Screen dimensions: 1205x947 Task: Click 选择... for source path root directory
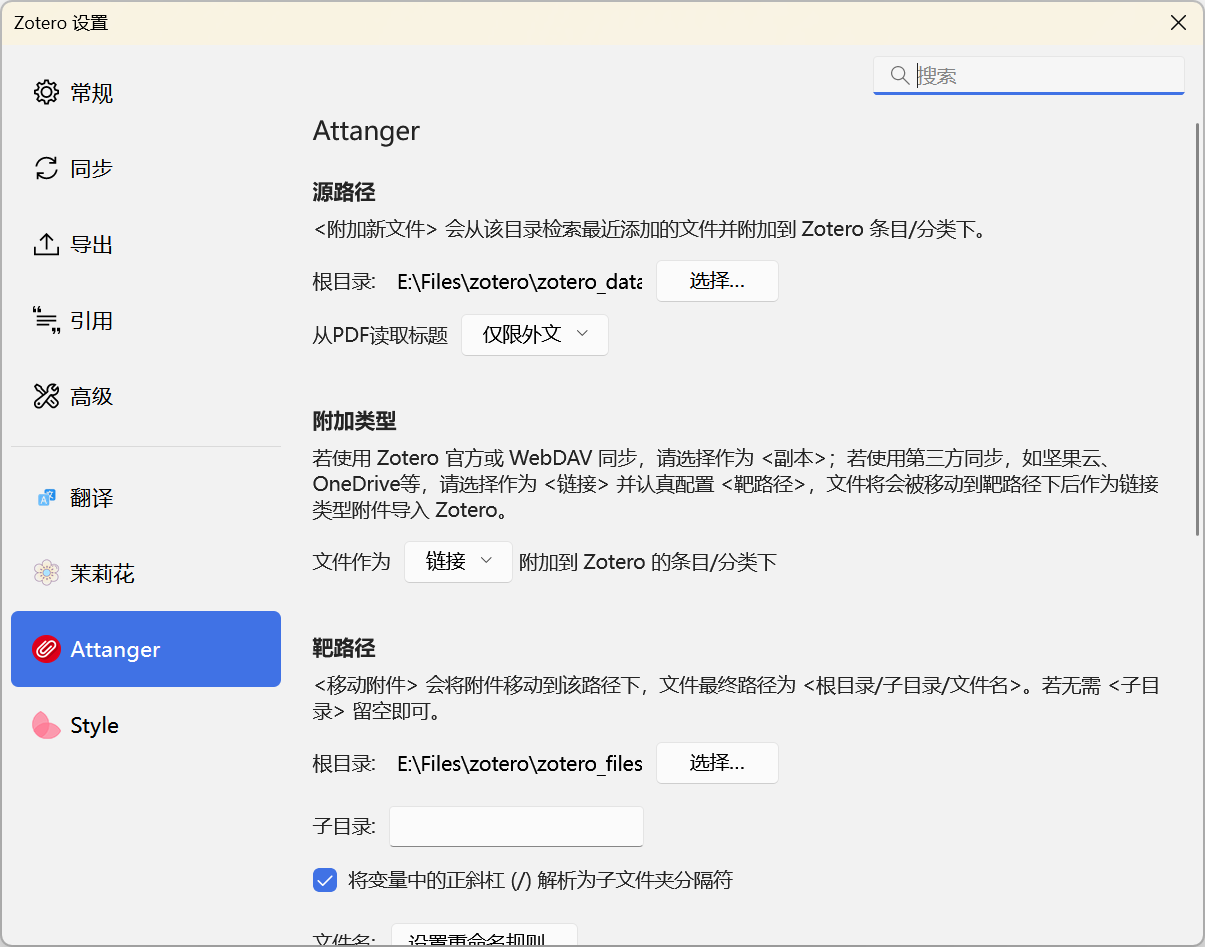pyautogui.click(x=717, y=281)
